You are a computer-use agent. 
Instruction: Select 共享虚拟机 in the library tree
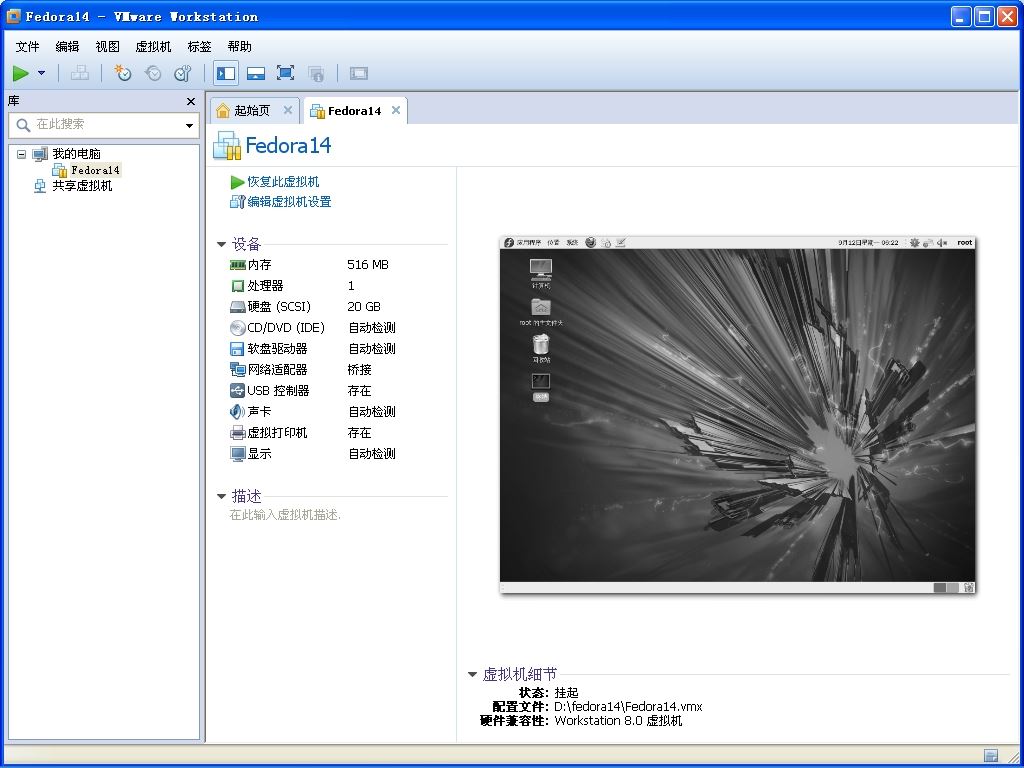[82, 186]
